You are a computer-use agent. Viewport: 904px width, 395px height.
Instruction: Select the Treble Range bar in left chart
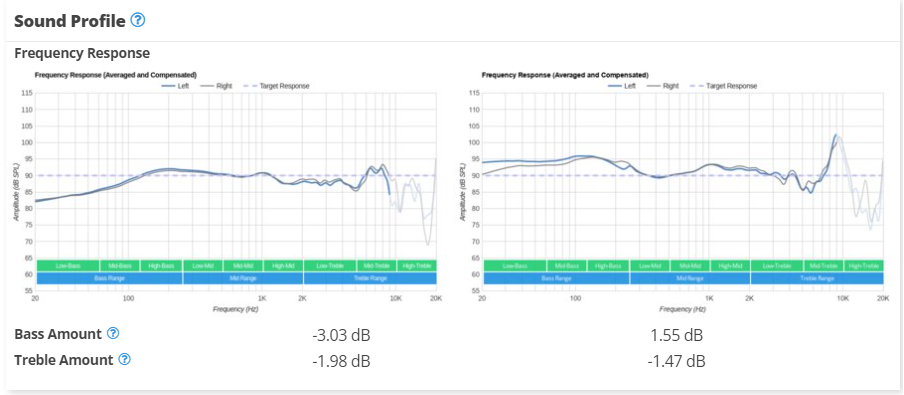[370, 278]
